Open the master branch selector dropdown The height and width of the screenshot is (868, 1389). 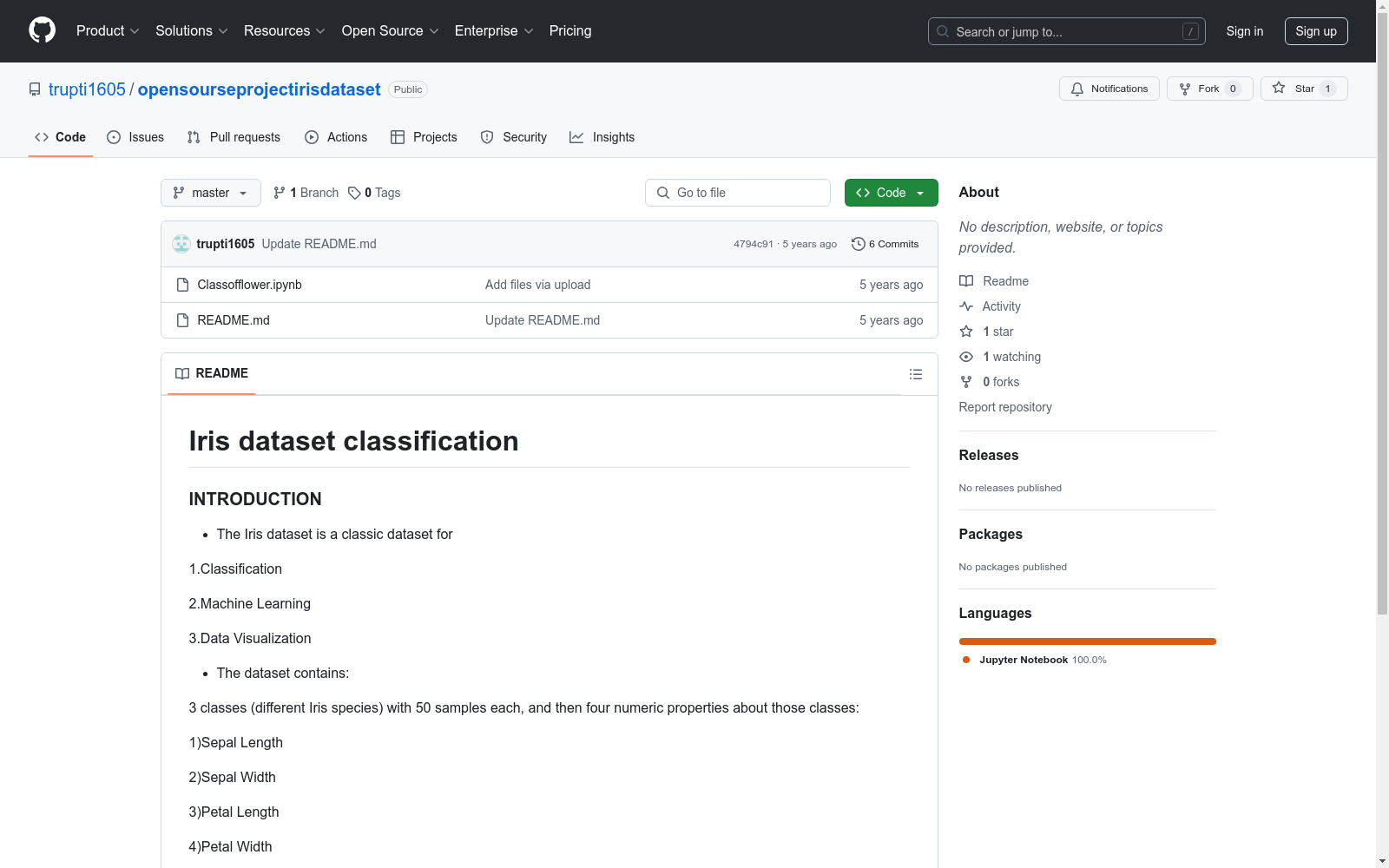point(211,193)
